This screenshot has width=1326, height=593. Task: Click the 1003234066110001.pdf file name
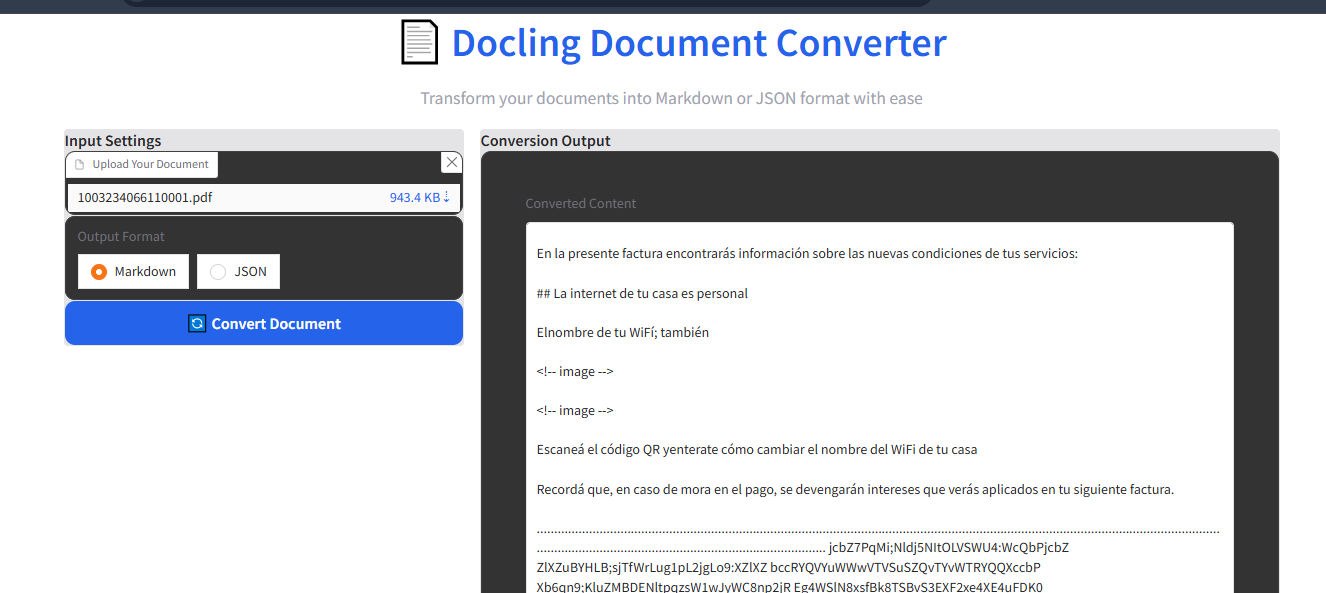(x=145, y=197)
